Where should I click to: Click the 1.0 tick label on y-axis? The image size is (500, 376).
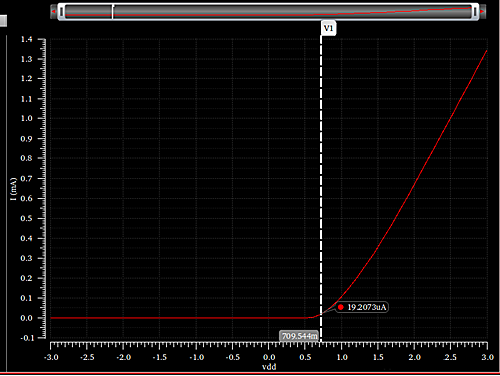pyautogui.click(x=26, y=119)
